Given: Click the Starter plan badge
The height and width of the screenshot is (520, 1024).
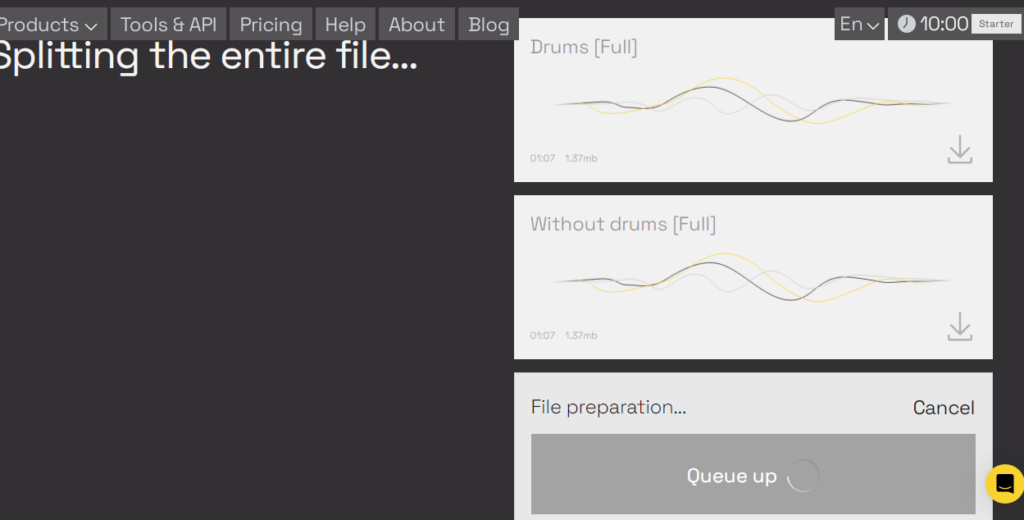Looking at the screenshot, I should click(x=996, y=24).
